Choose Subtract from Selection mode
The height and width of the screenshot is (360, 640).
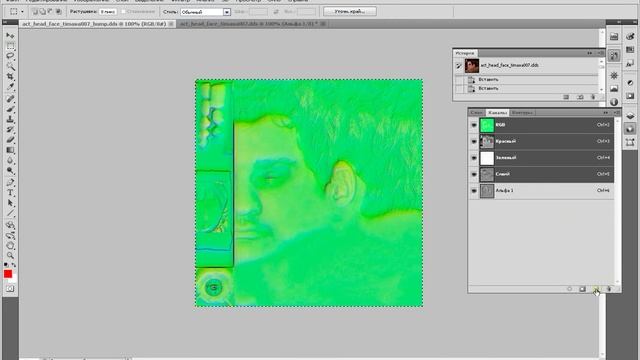pyautogui.click(x=51, y=12)
